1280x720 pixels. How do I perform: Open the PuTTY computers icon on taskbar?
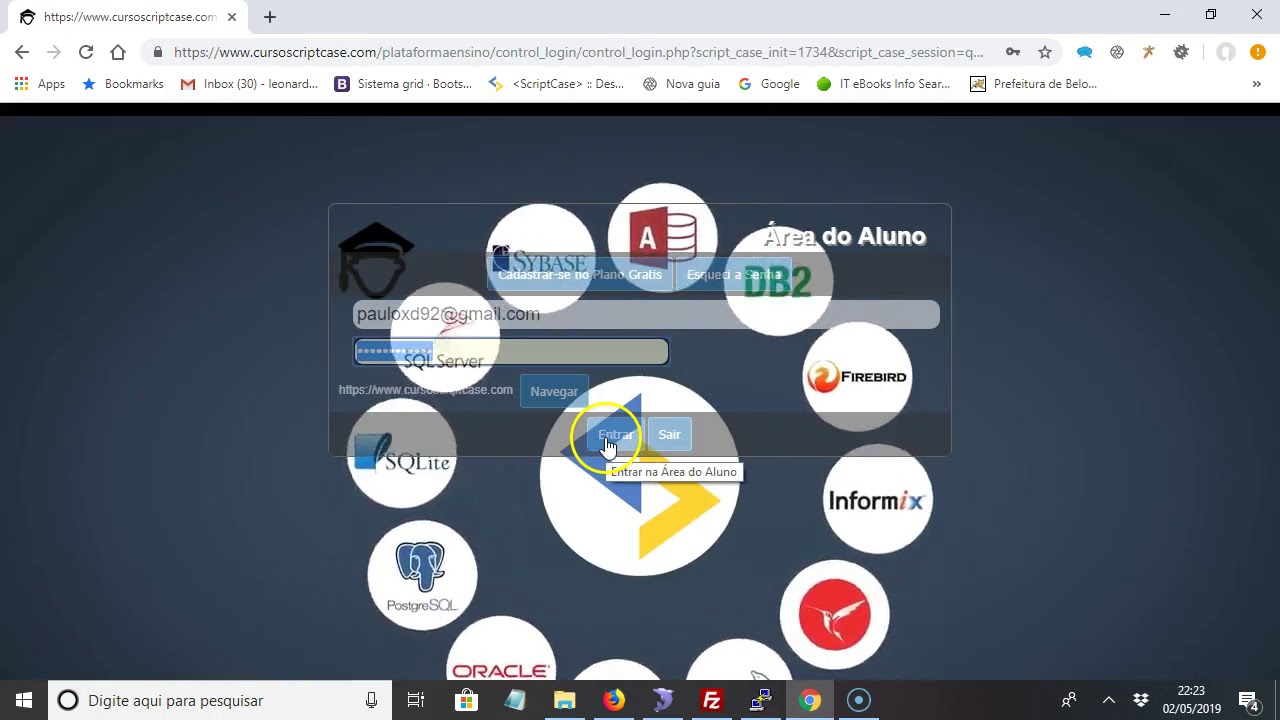[761, 700]
